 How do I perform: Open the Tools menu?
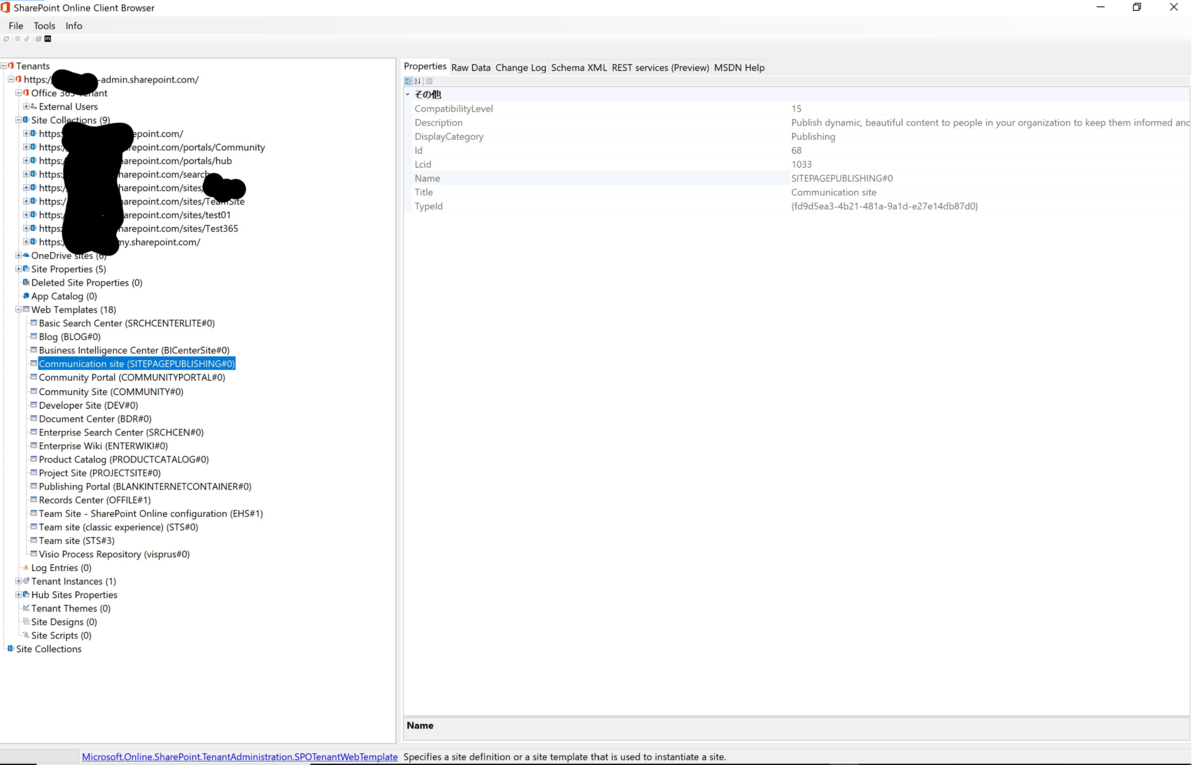coord(44,26)
